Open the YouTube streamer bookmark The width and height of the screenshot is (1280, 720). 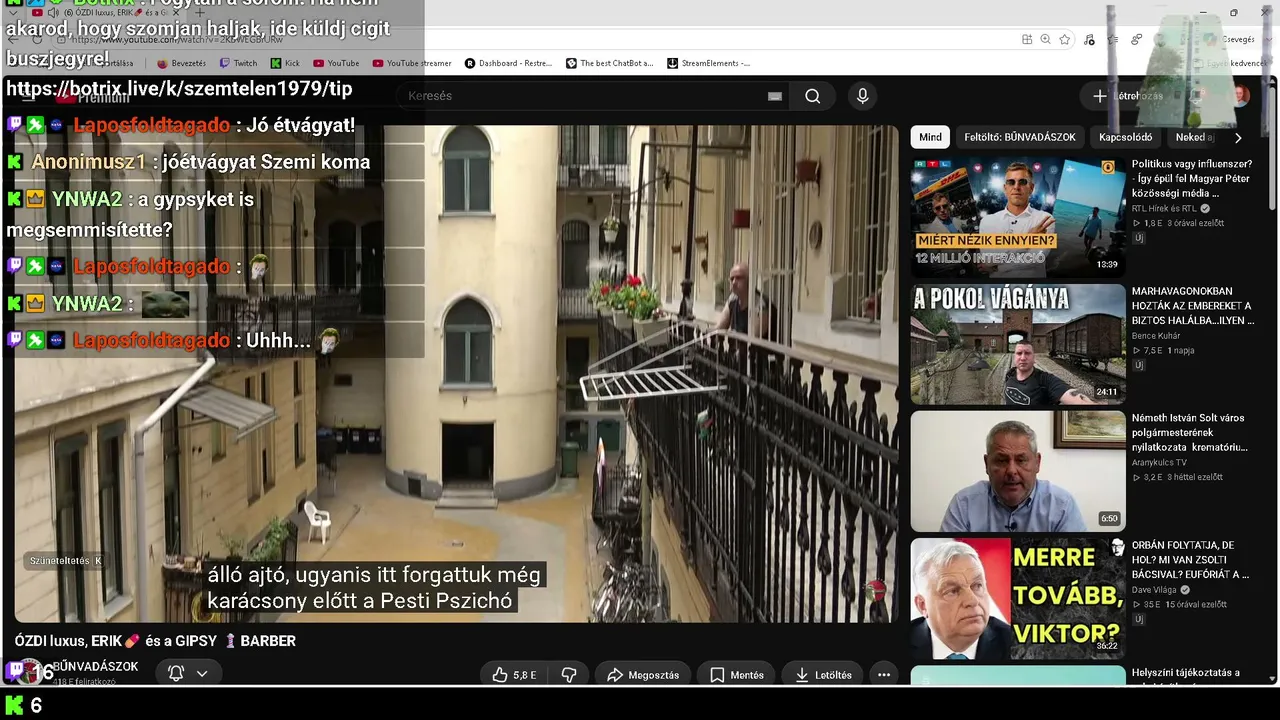click(x=412, y=63)
